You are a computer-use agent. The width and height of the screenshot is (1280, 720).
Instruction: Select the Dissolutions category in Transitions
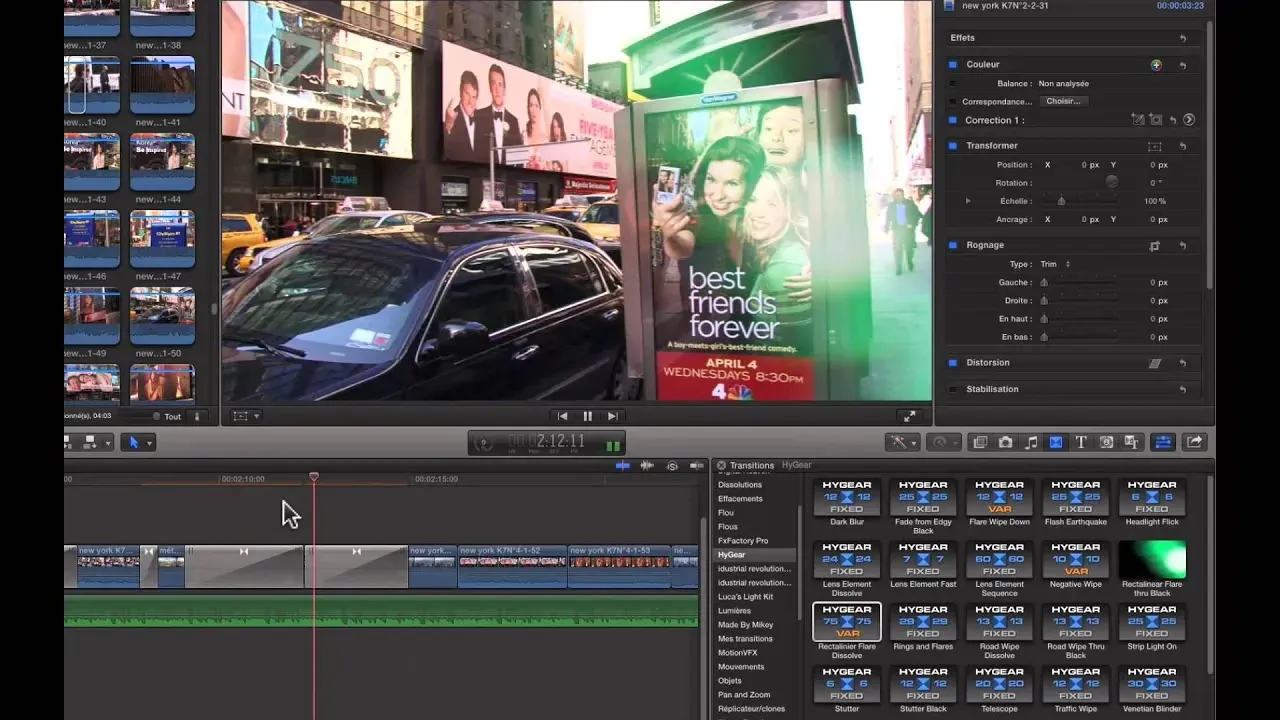pyautogui.click(x=740, y=484)
